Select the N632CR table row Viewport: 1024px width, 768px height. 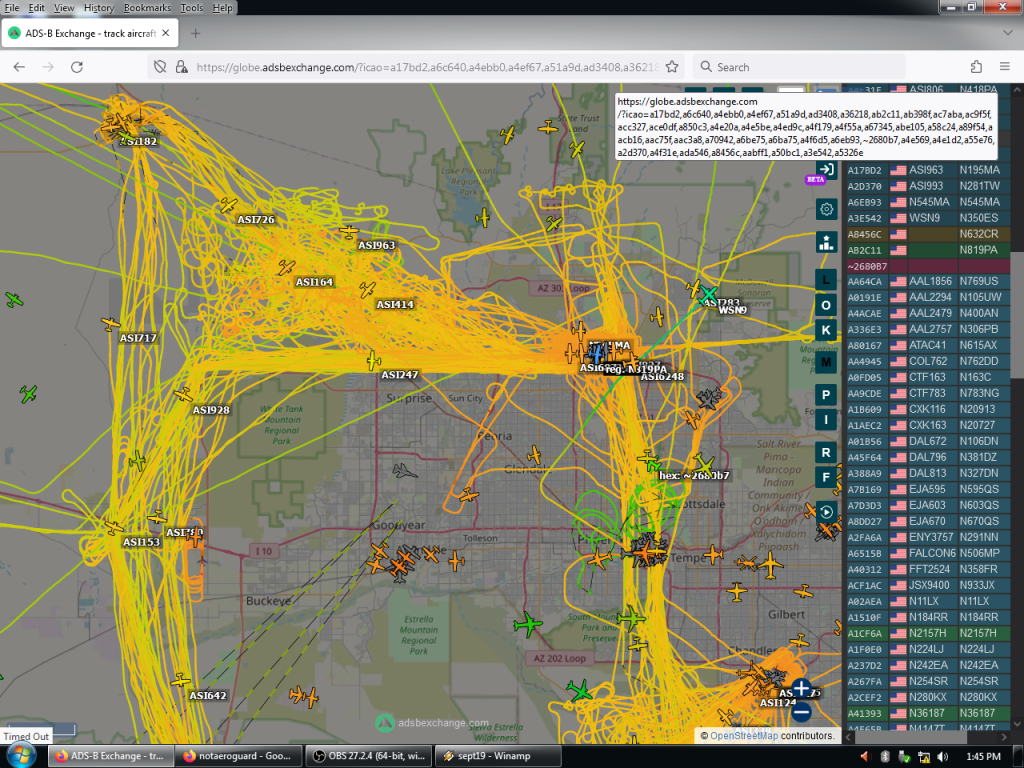(927, 234)
